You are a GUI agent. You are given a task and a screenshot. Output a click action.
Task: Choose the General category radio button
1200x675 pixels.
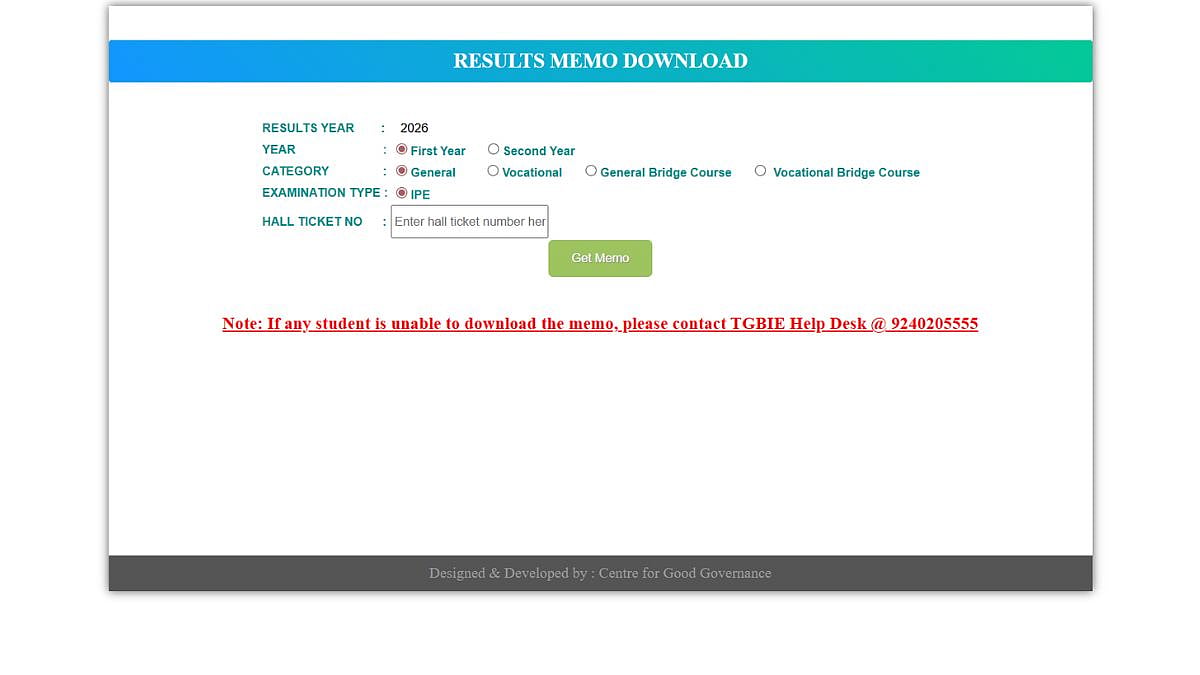click(402, 171)
